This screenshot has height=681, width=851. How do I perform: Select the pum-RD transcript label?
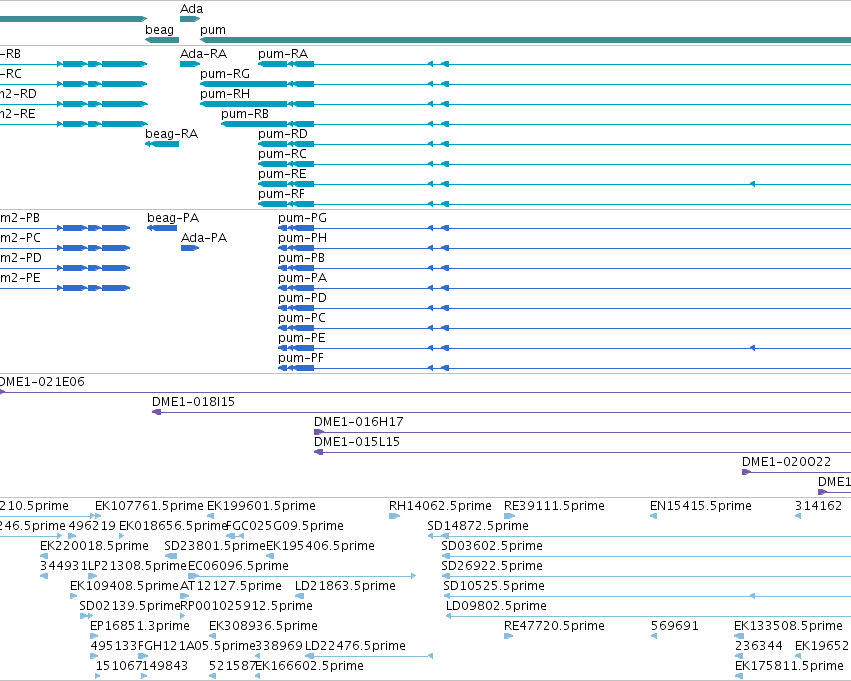pyautogui.click(x=283, y=134)
